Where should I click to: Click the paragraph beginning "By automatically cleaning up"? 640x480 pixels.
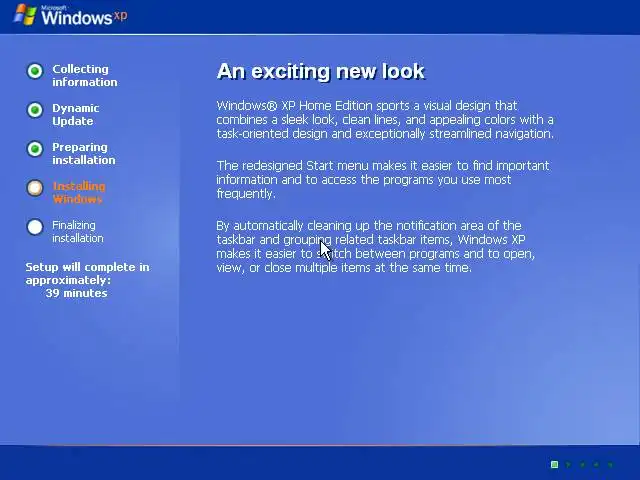pyautogui.click(x=376, y=247)
